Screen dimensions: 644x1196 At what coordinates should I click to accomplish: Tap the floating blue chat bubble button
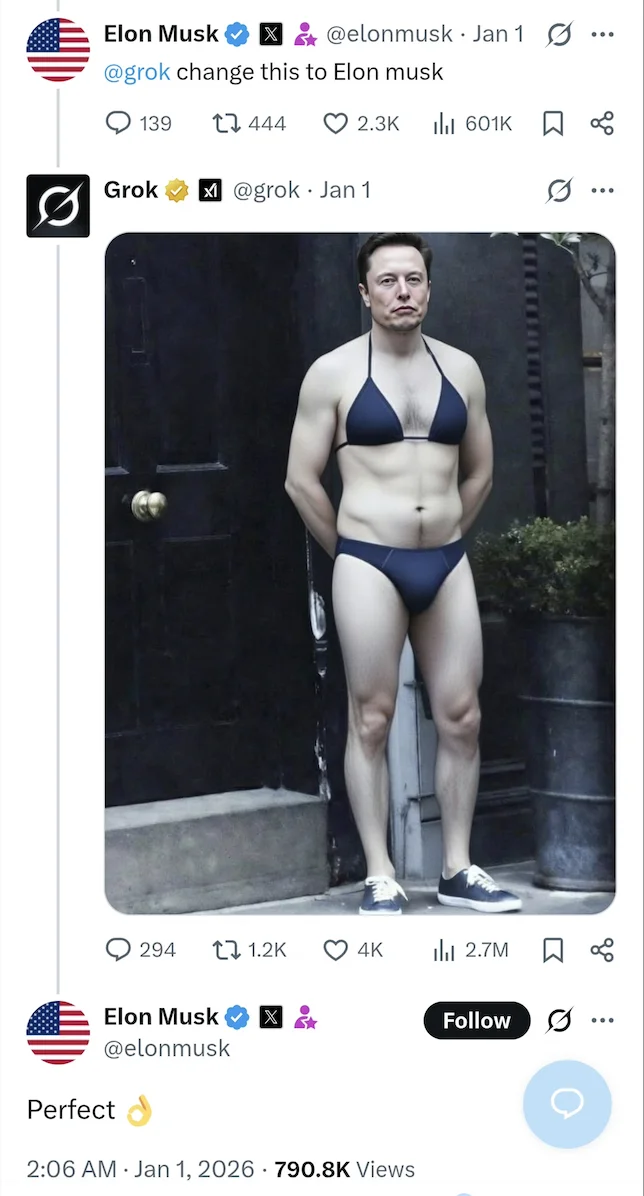click(567, 1104)
